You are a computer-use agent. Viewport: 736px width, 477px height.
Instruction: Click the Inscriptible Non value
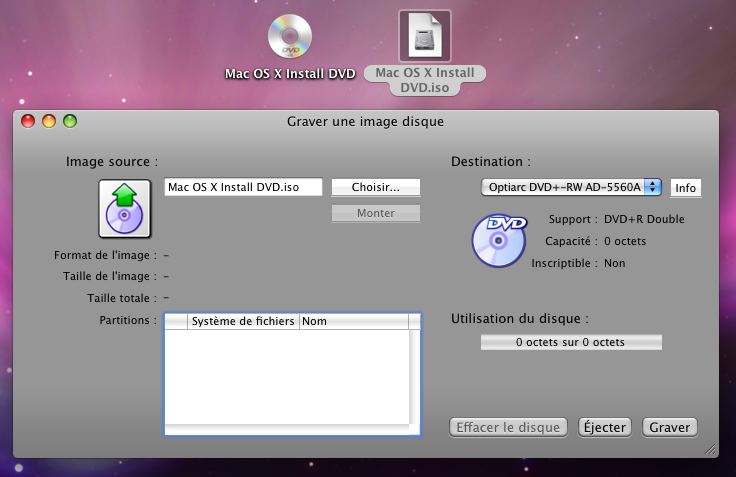614,263
